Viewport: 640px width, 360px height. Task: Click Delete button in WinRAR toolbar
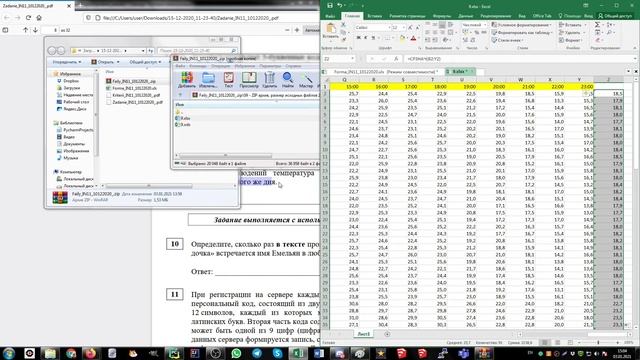tap(269, 79)
